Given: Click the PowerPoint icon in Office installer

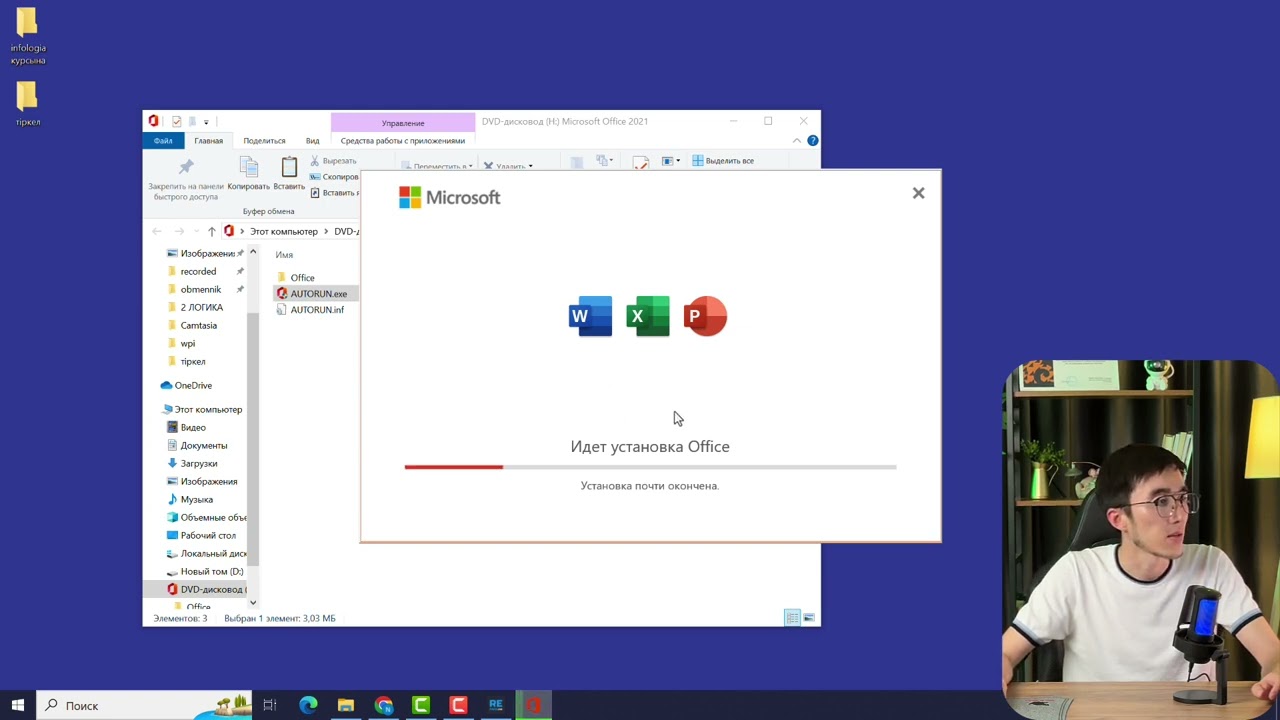Looking at the screenshot, I should [705, 316].
